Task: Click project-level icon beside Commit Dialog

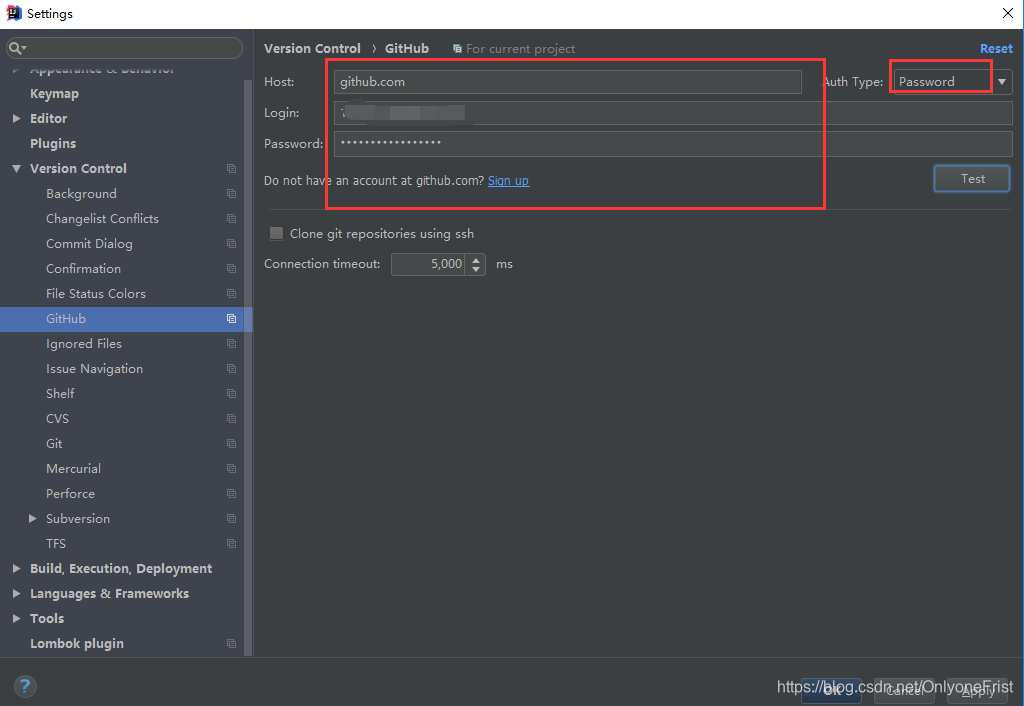Action: pyautogui.click(x=231, y=244)
